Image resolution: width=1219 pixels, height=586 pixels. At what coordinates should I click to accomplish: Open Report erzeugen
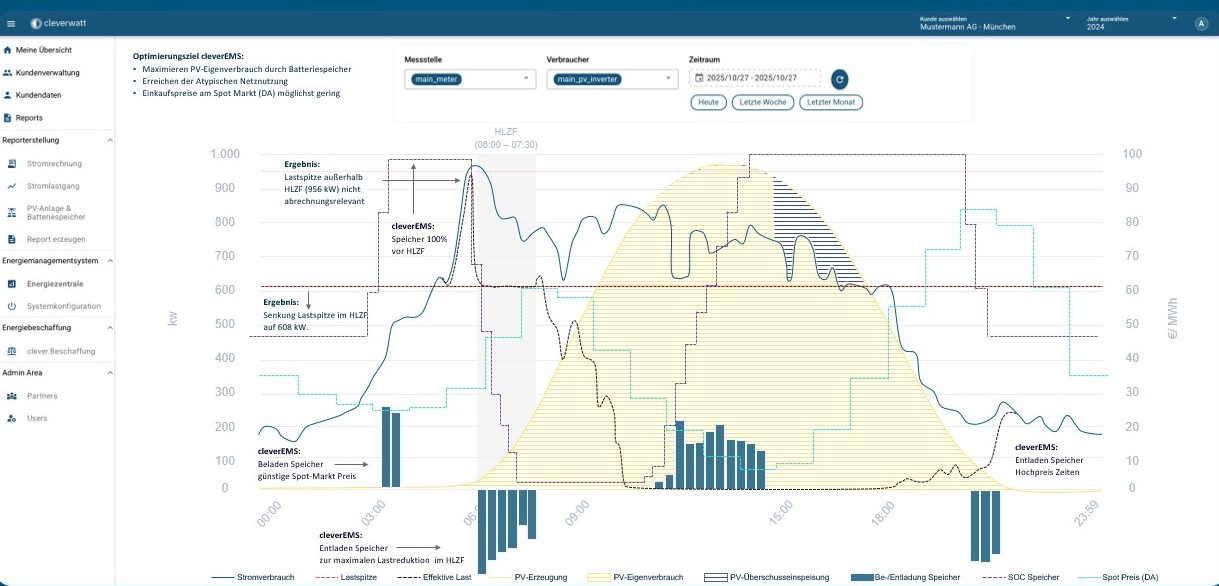(x=57, y=239)
